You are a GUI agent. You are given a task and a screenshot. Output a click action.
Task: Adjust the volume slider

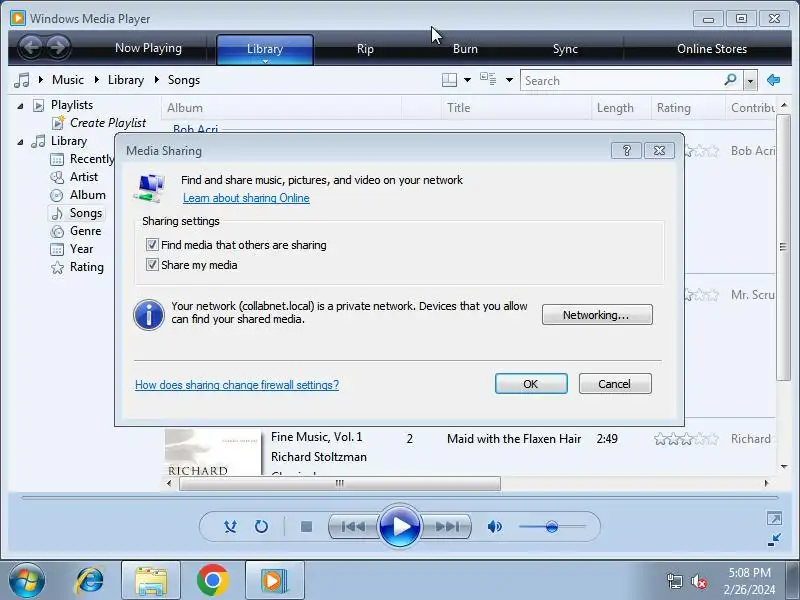point(552,527)
